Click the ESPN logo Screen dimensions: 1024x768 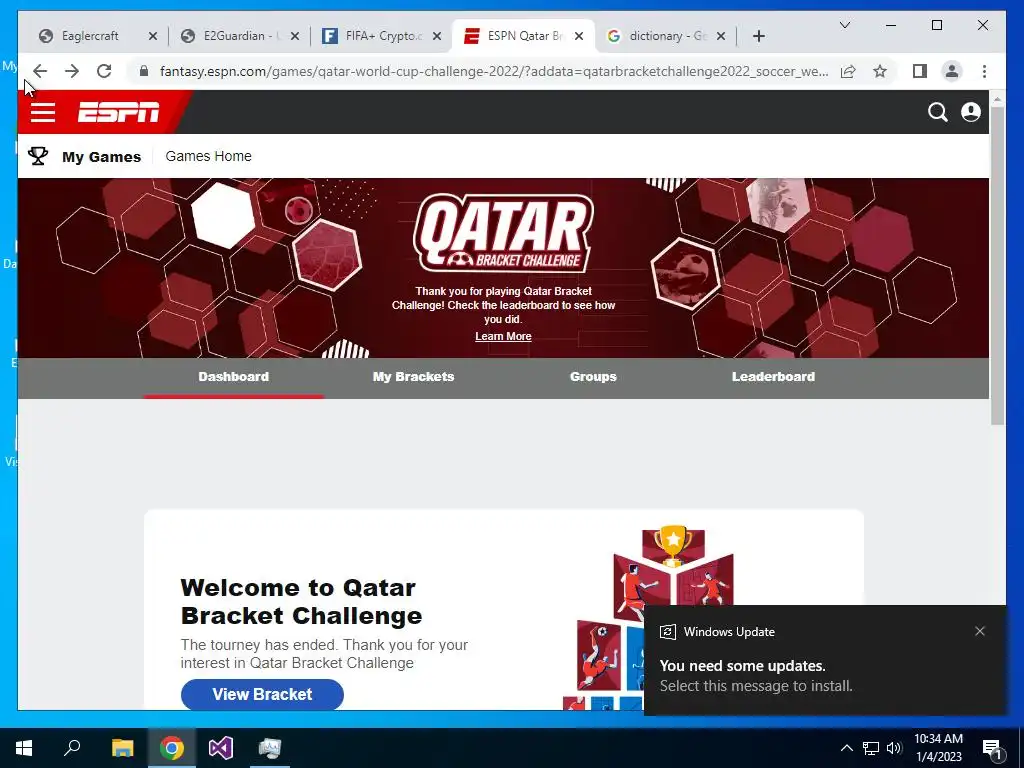tap(118, 112)
